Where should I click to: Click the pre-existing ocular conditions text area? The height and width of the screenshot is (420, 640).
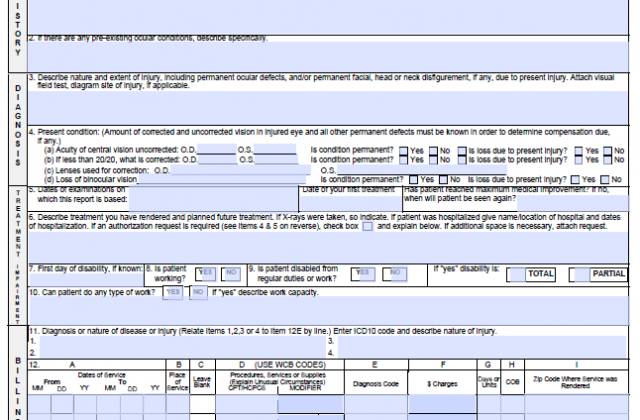coord(328,56)
